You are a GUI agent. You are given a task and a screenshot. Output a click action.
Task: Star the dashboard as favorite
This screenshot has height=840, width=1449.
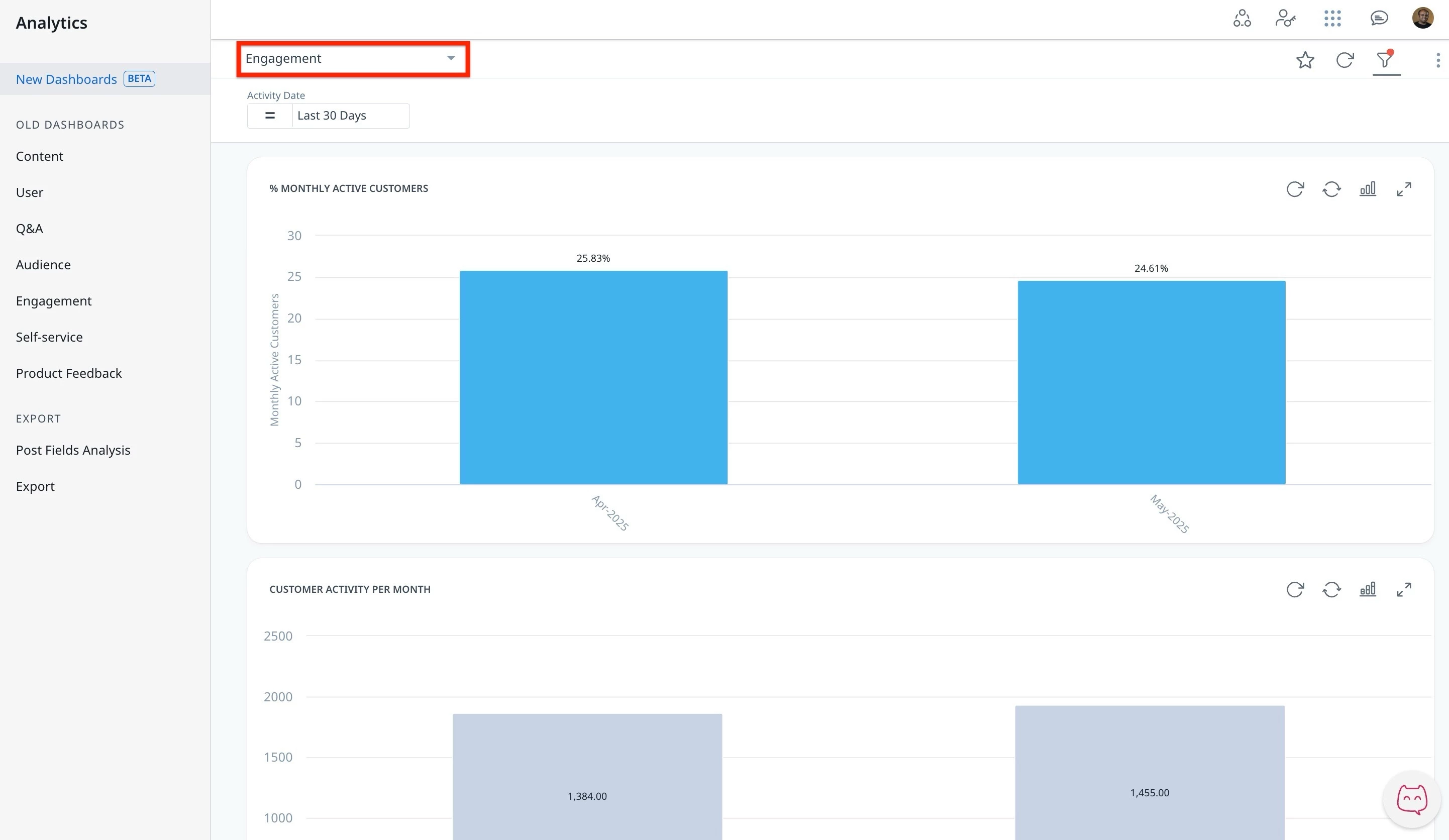pyautogui.click(x=1305, y=60)
